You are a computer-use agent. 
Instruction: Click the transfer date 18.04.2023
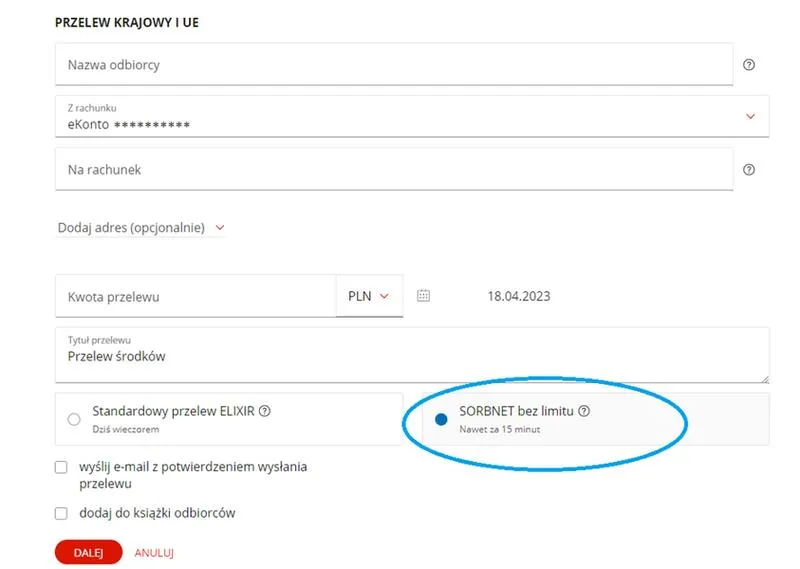tap(519, 296)
